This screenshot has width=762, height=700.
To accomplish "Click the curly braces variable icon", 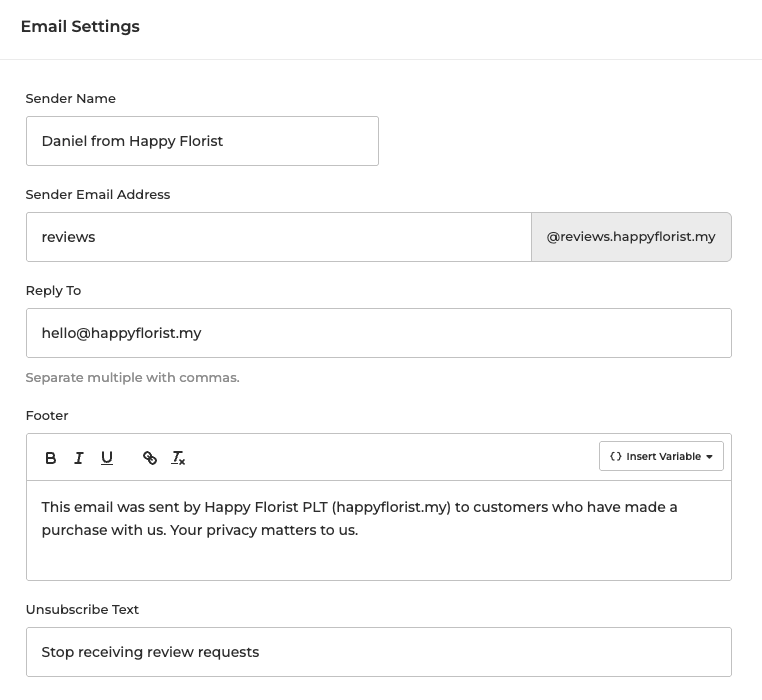I will click(x=616, y=457).
